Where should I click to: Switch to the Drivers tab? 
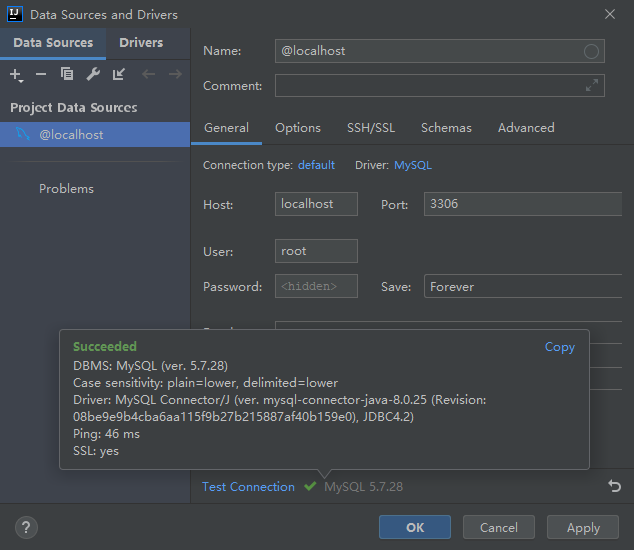click(141, 43)
